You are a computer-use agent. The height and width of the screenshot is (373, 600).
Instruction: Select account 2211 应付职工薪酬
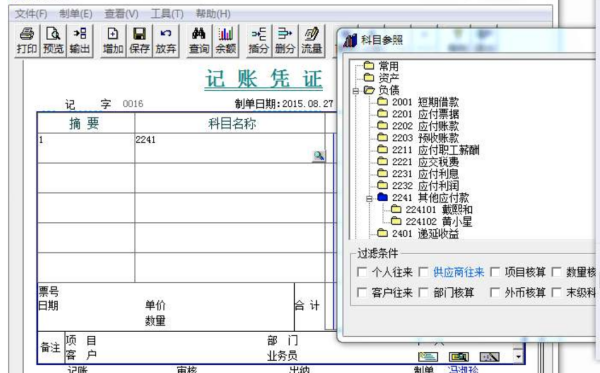click(x=428, y=150)
